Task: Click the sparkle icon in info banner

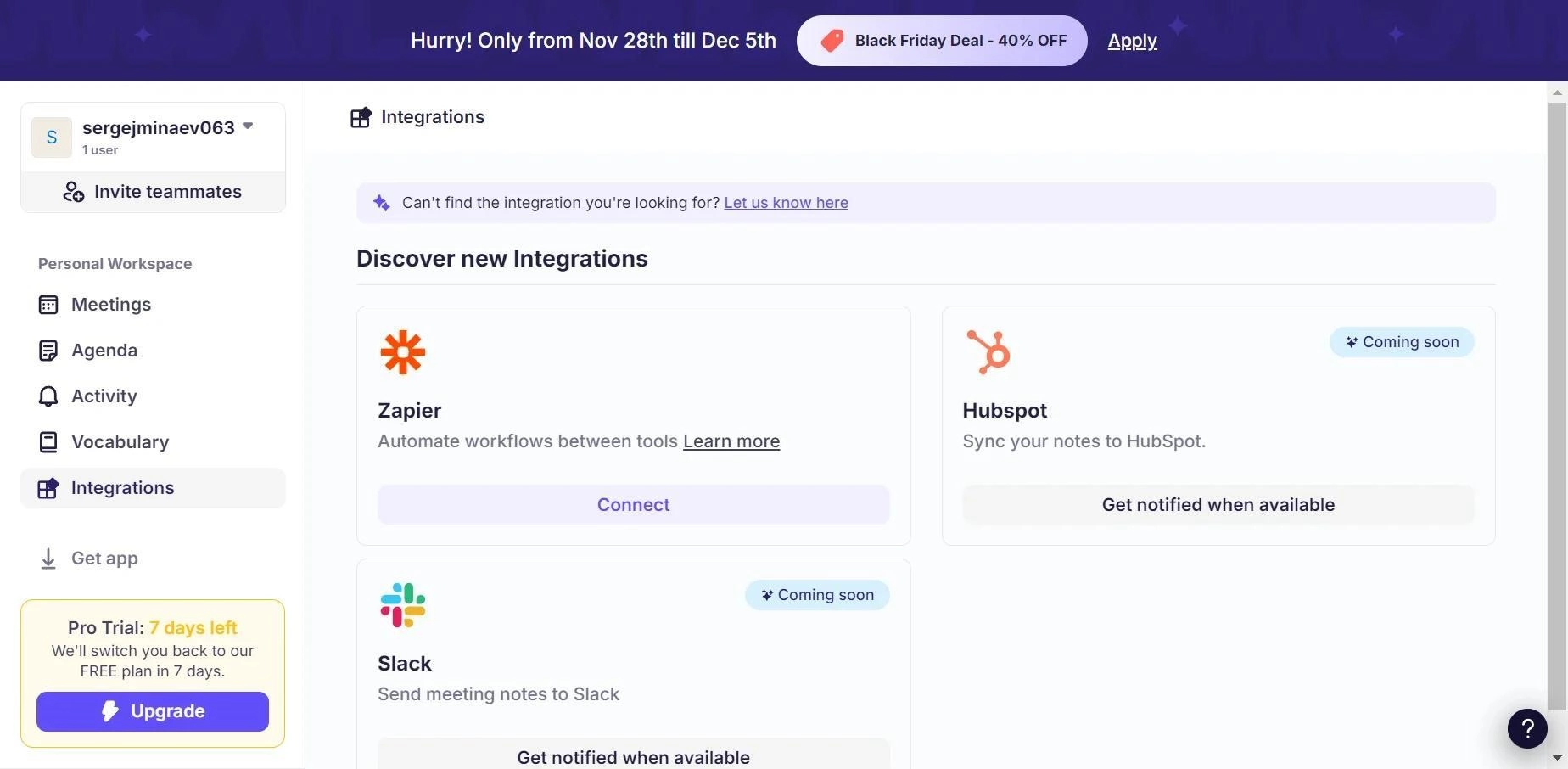Action: click(382, 203)
